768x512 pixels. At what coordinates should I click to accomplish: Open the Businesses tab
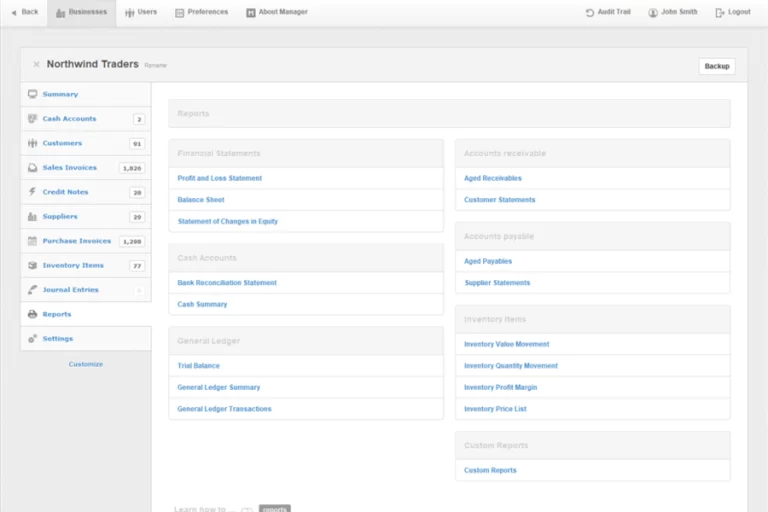click(82, 12)
